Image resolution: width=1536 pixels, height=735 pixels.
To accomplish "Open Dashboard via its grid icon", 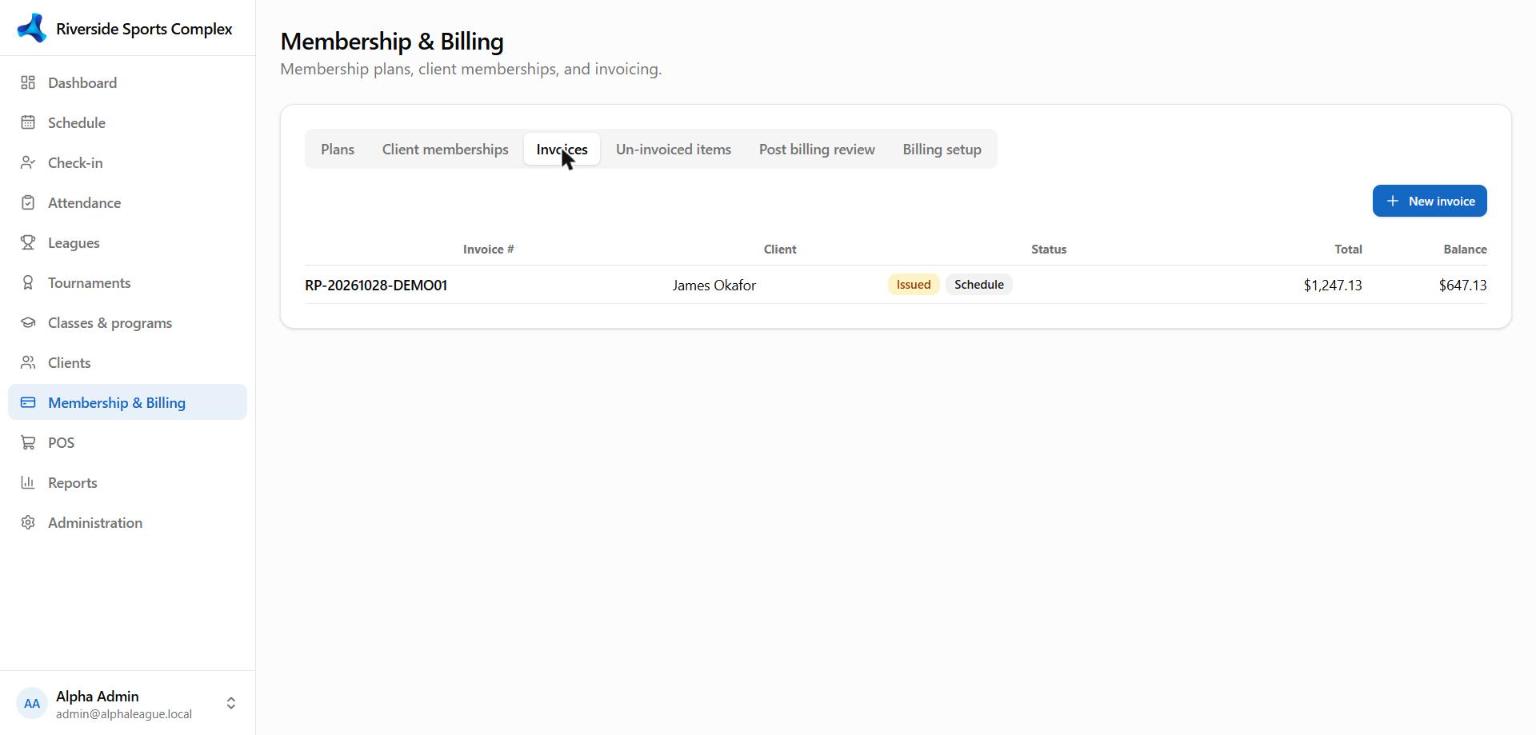I will [x=28, y=83].
